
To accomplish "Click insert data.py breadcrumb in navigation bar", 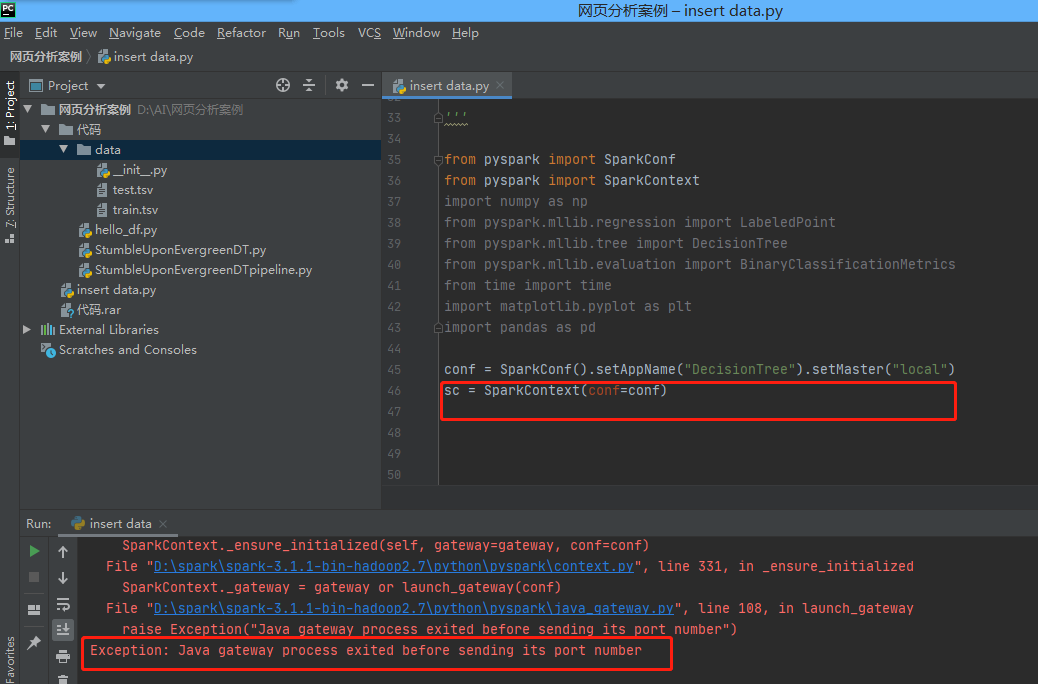I will [x=146, y=57].
